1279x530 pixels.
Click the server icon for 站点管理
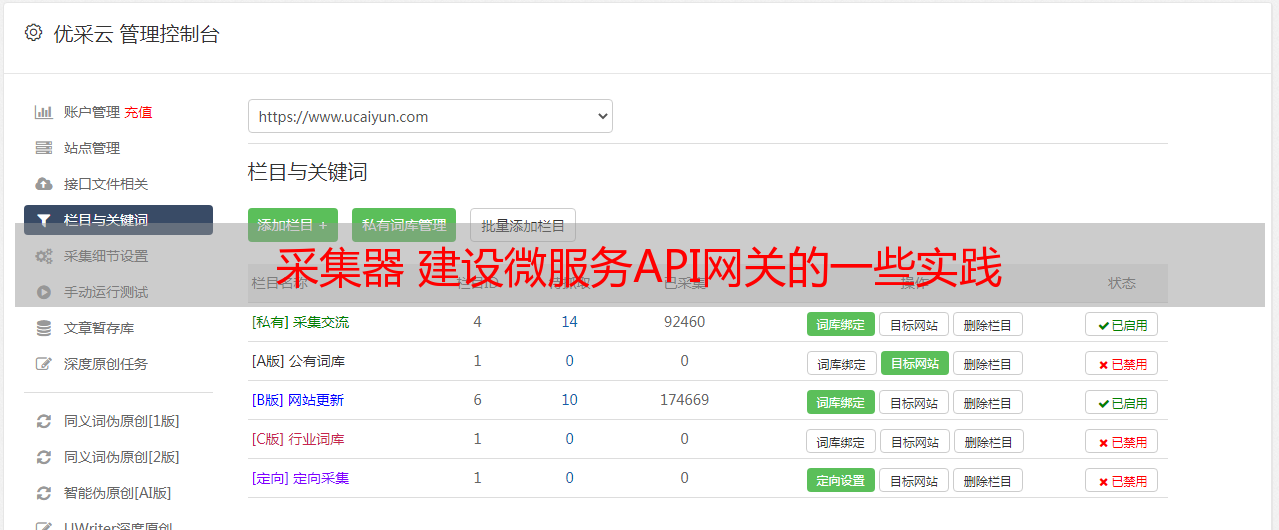point(44,148)
